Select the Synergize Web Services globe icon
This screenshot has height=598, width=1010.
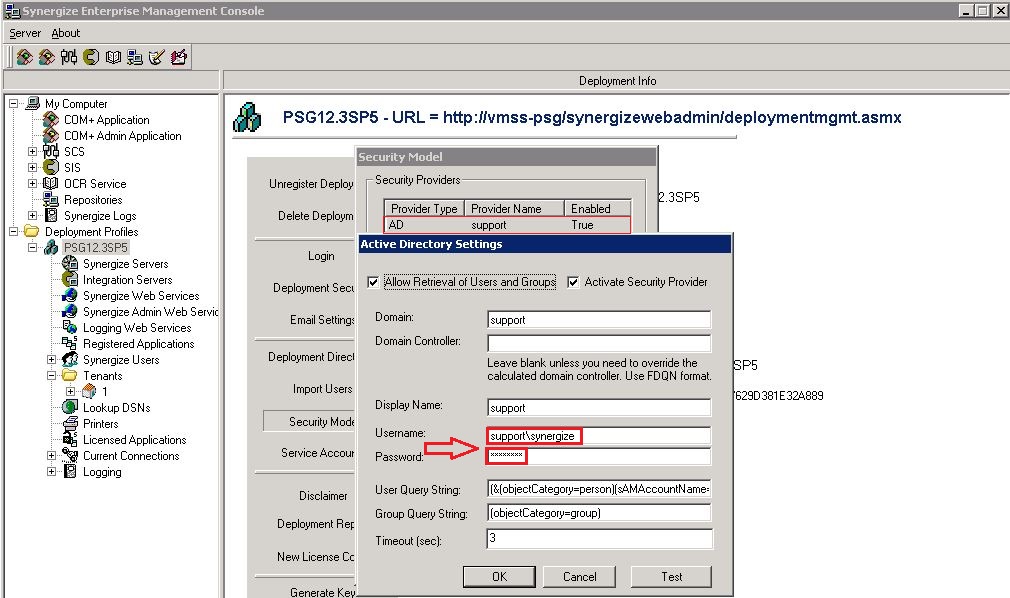(70, 295)
